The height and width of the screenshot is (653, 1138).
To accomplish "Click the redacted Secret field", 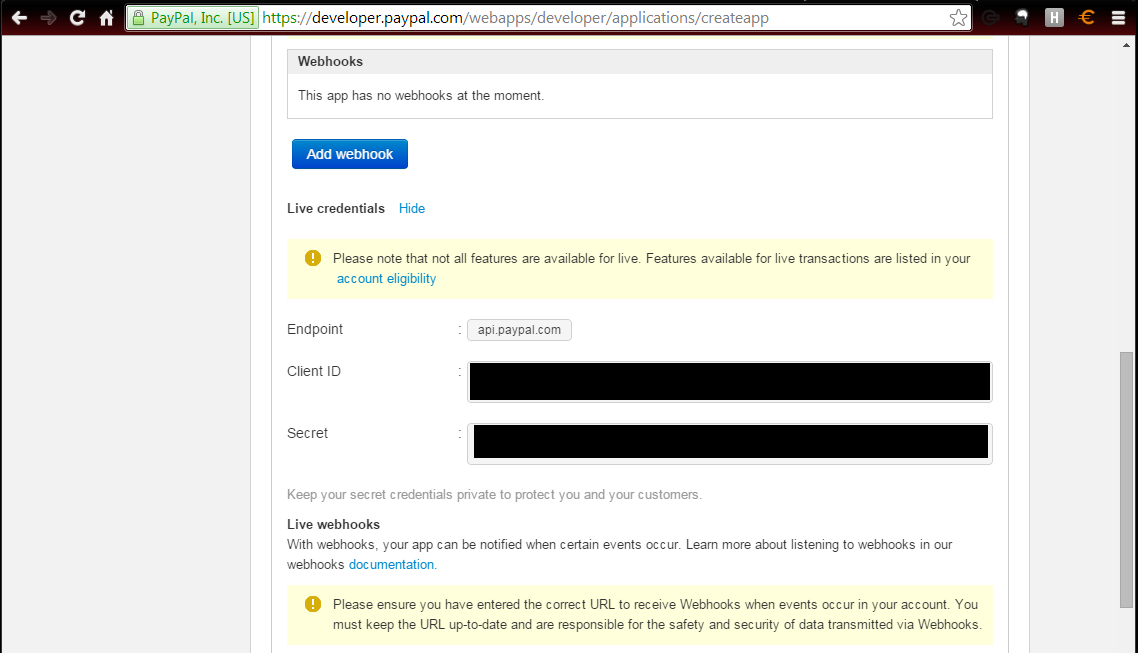I will (x=729, y=443).
